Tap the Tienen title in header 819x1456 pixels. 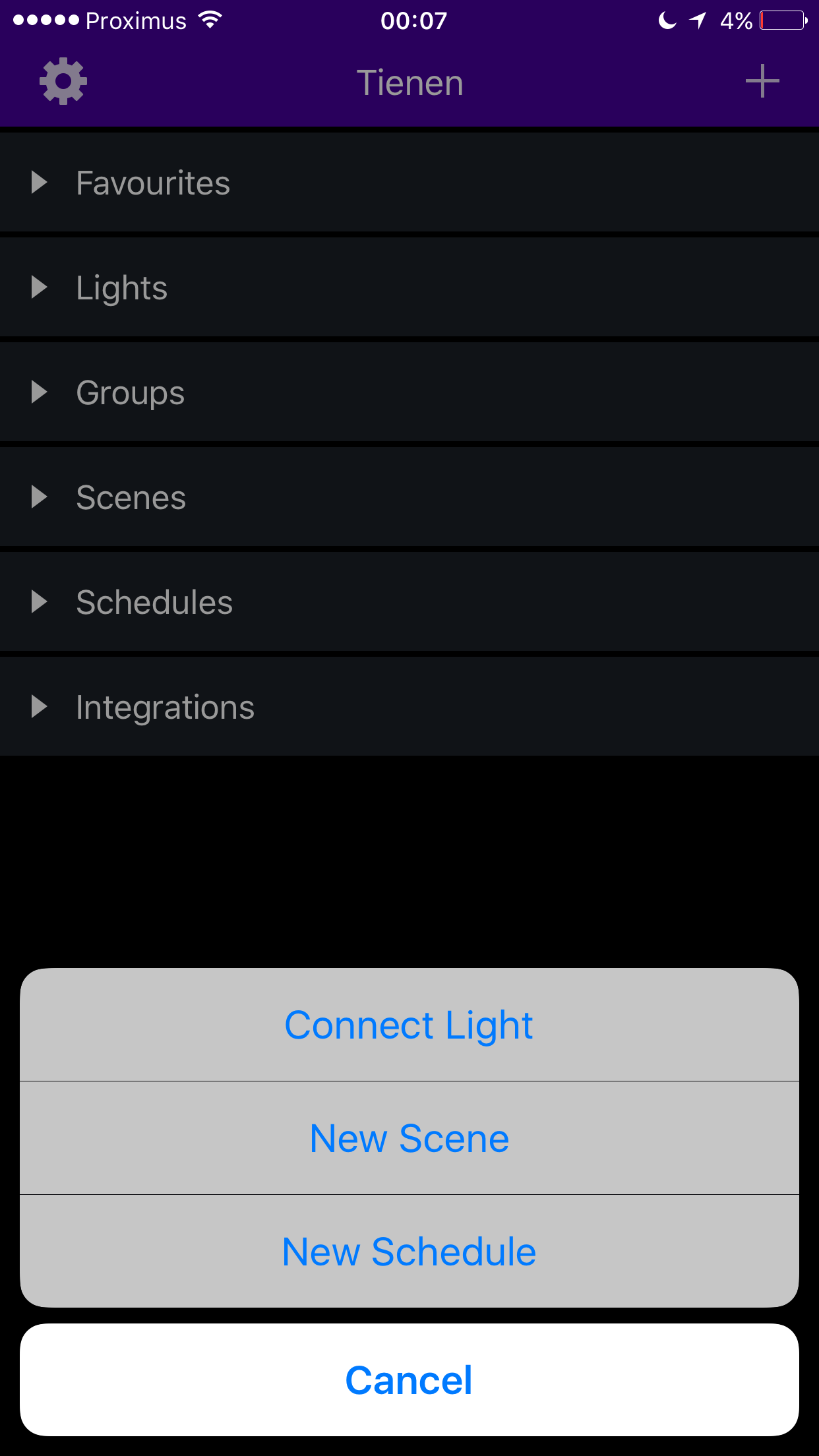(x=409, y=83)
